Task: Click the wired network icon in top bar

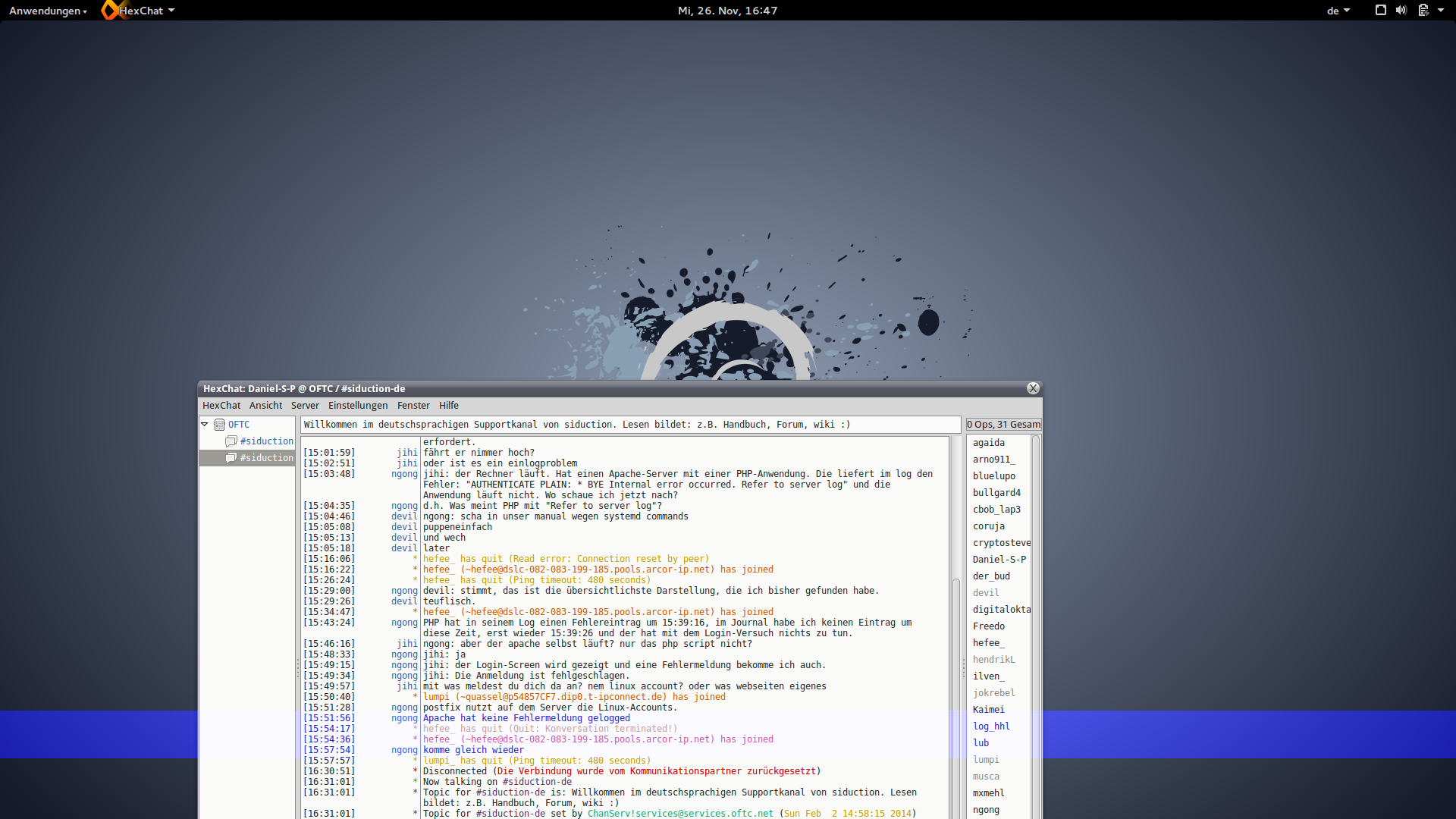Action: (x=1380, y=10)
